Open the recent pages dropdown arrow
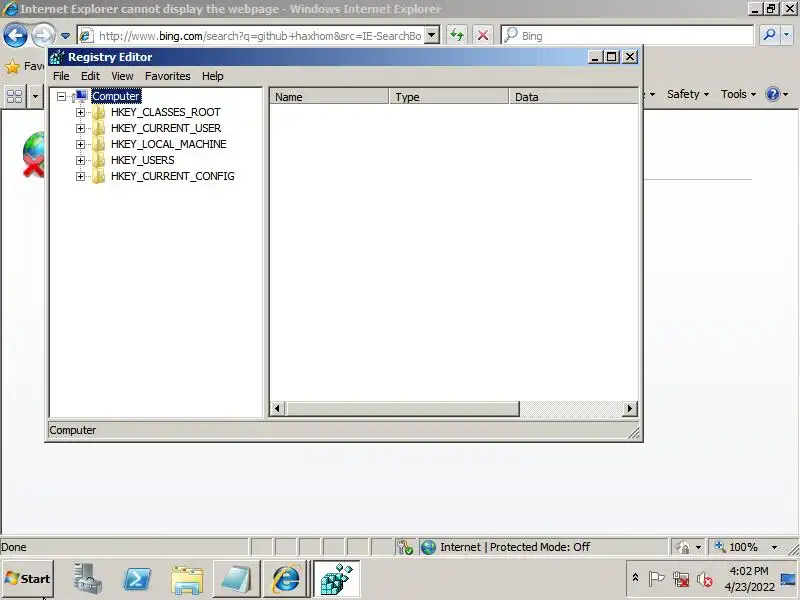 tap(65, 36)
